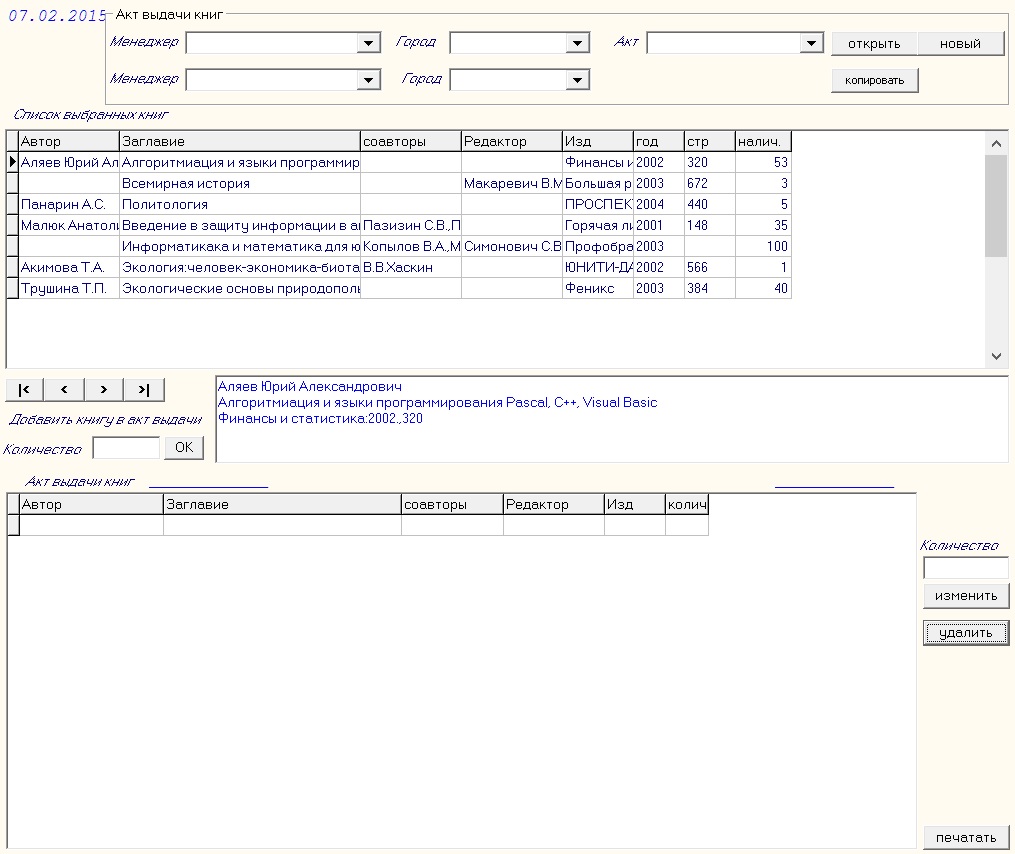
Task: Click В.В.Хаскин coauthor cell
Action: (410, 267)
